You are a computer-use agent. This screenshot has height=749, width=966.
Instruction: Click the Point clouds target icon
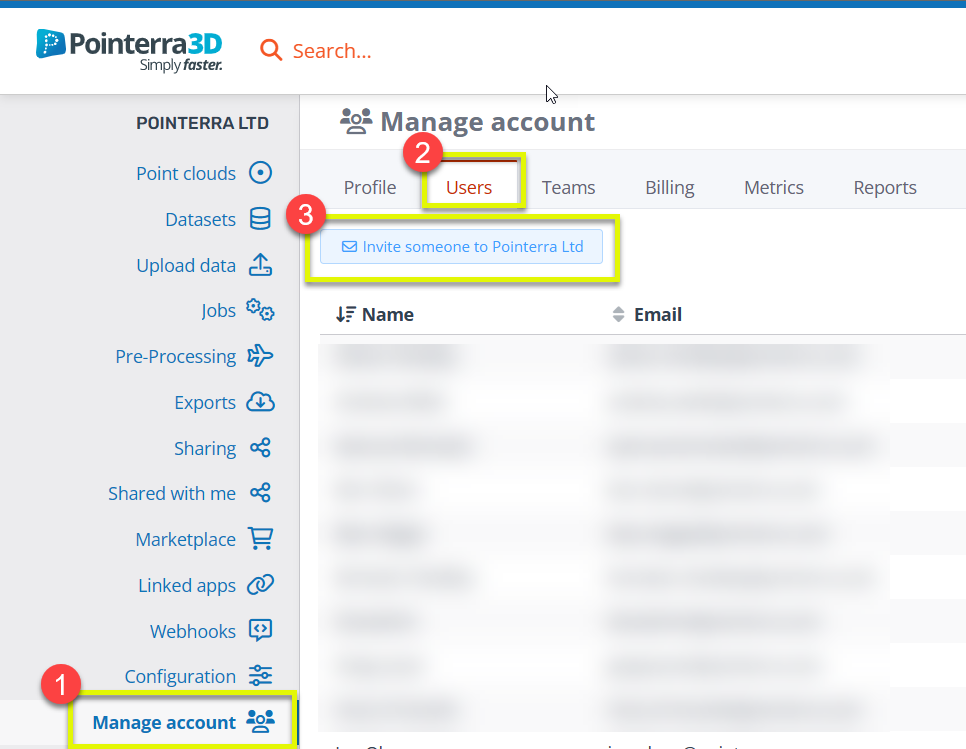(x=260, y=172)
